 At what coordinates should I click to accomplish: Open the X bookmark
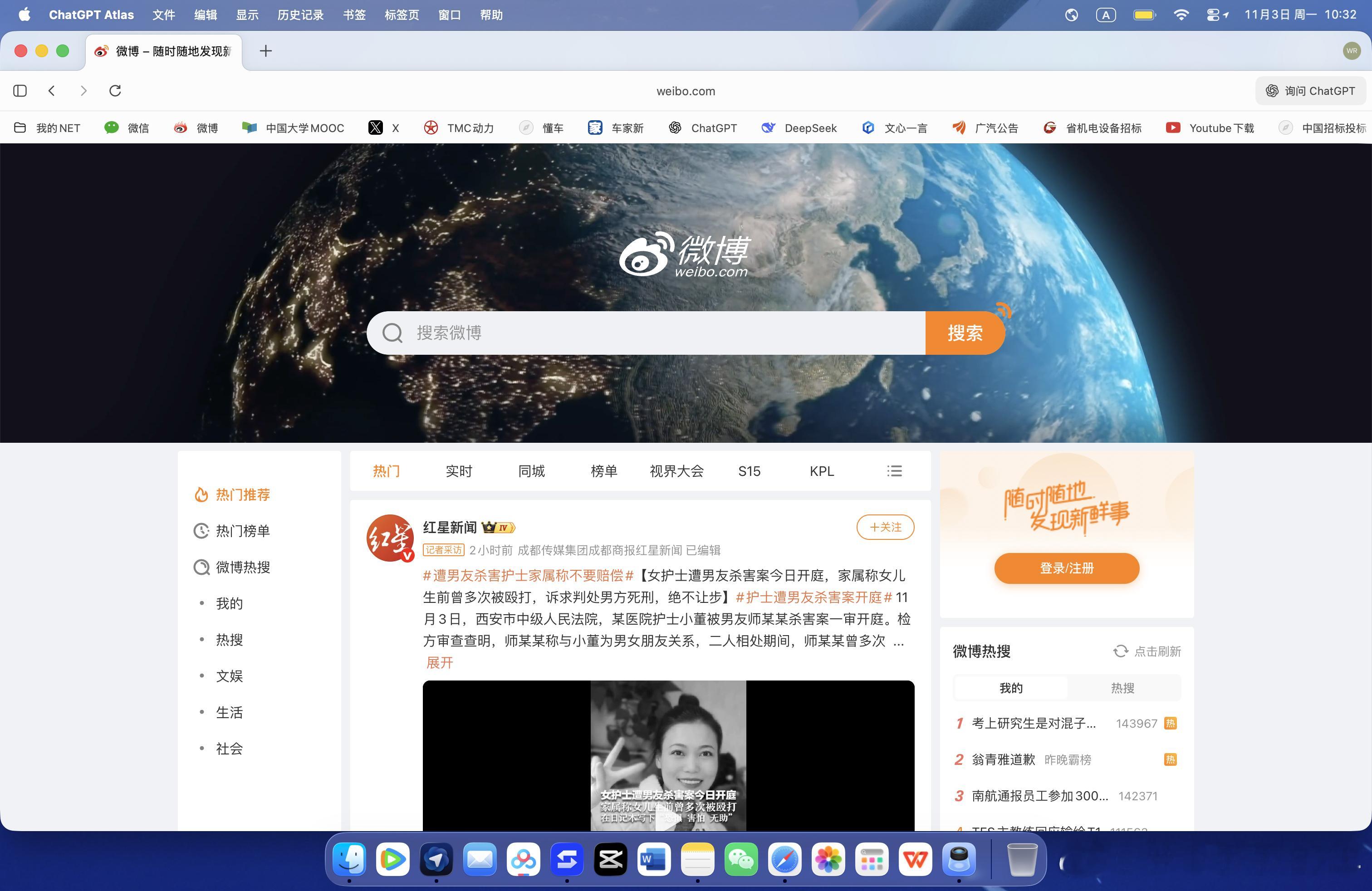tap(384, 128)
